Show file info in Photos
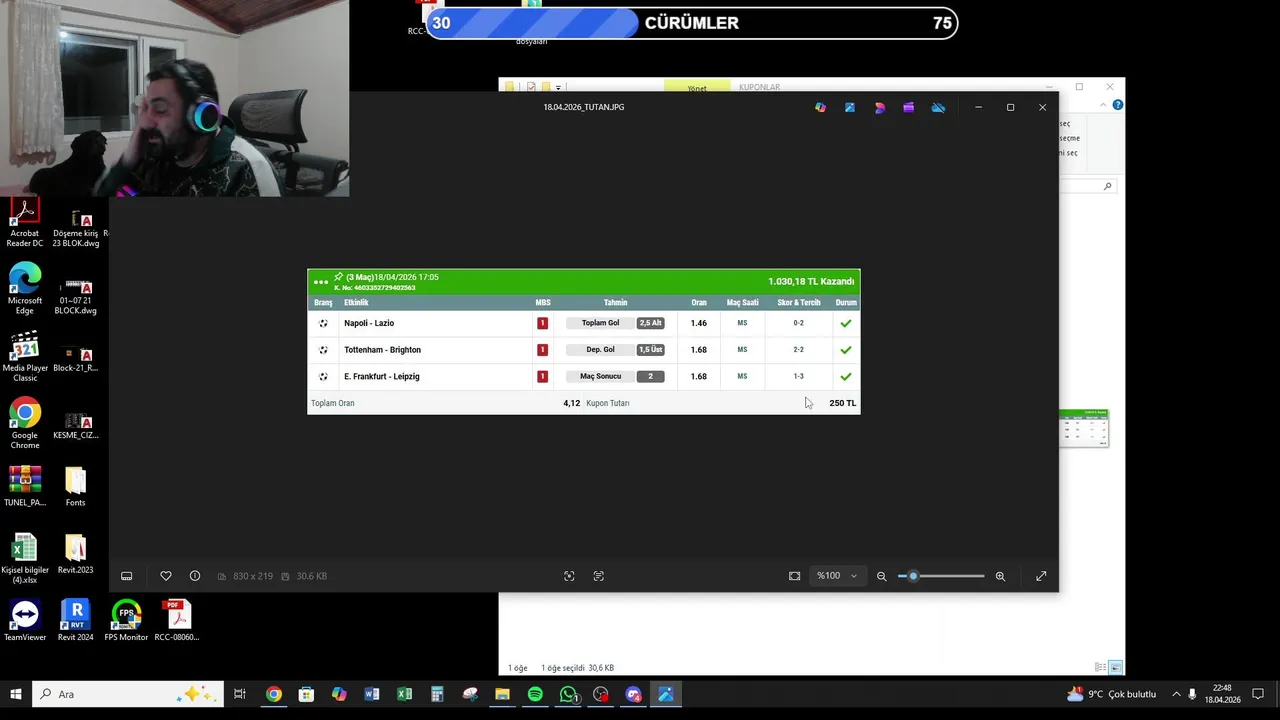Image resolution: width=1280 pixels, height=720 pixels. coord(195,576)
